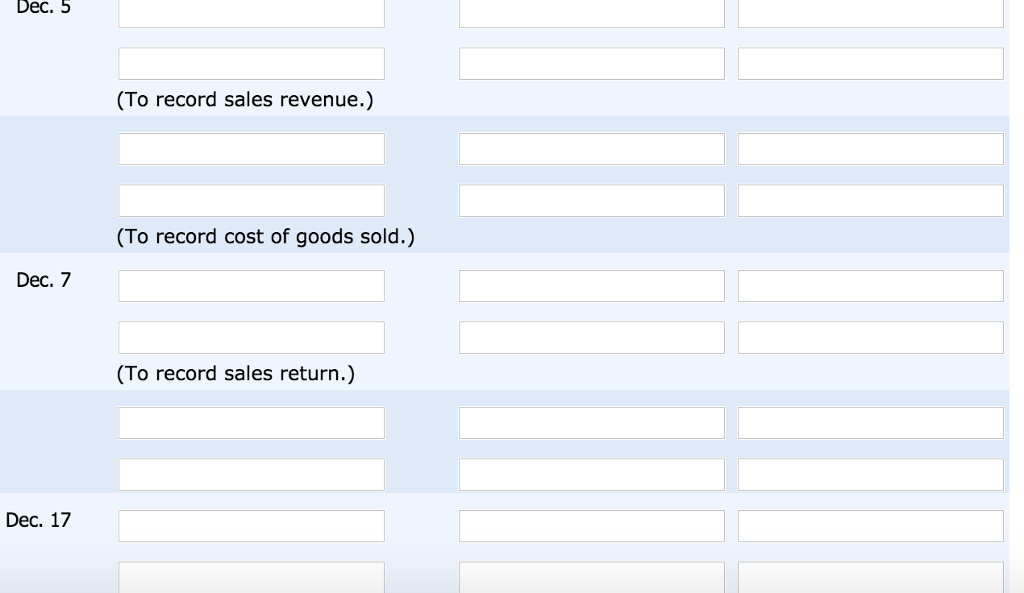Click the debit field in the Dec. 5 row

(591, 12)
